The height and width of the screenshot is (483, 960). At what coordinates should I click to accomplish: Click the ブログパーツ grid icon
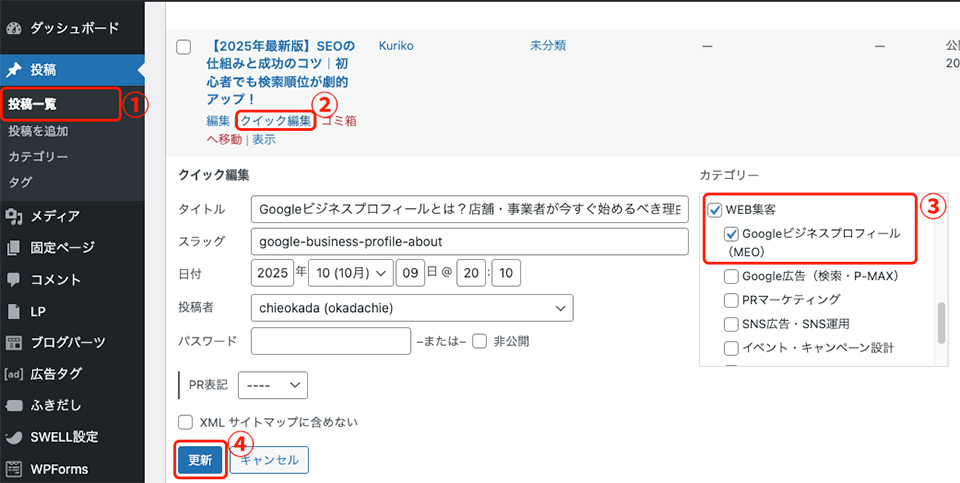click(14, 343)
